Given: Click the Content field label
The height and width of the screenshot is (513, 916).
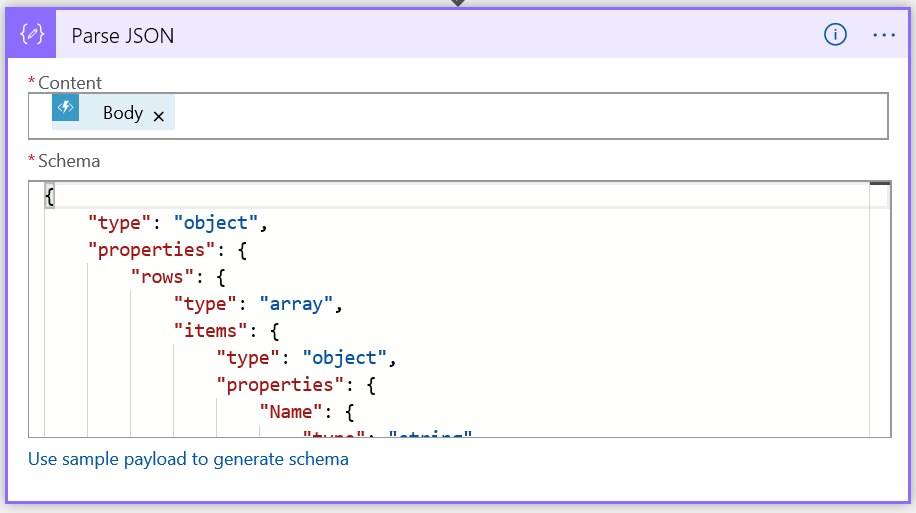Looking at the screenshot, I should click(69, 83).
